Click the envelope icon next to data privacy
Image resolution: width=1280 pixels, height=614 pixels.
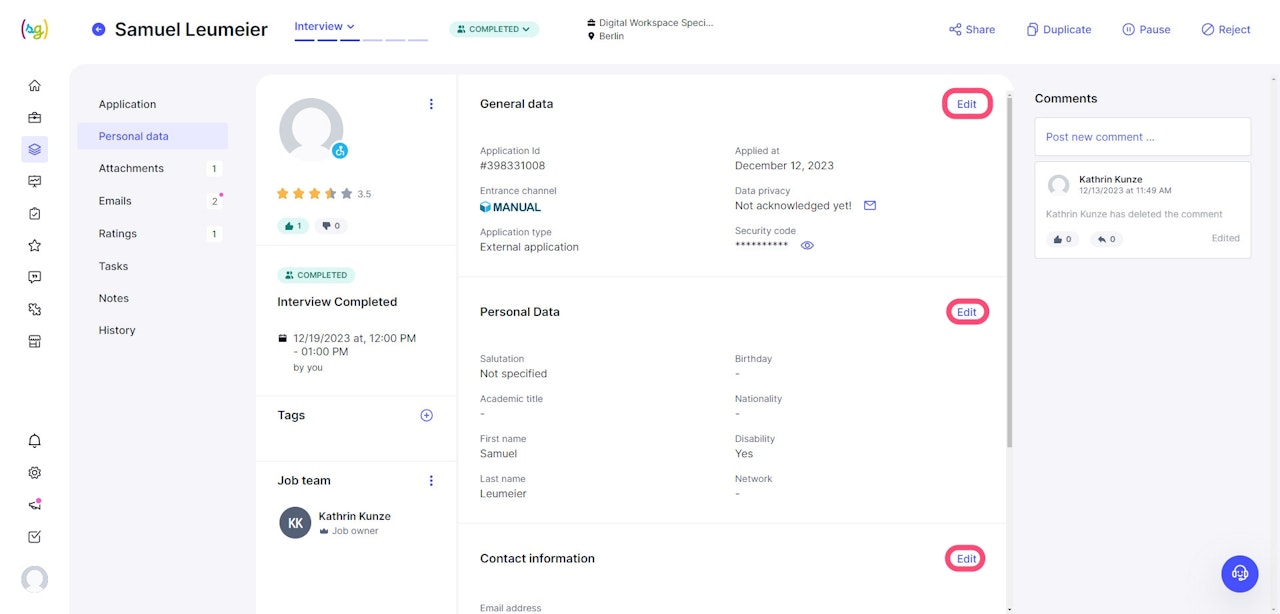point(870,206)
